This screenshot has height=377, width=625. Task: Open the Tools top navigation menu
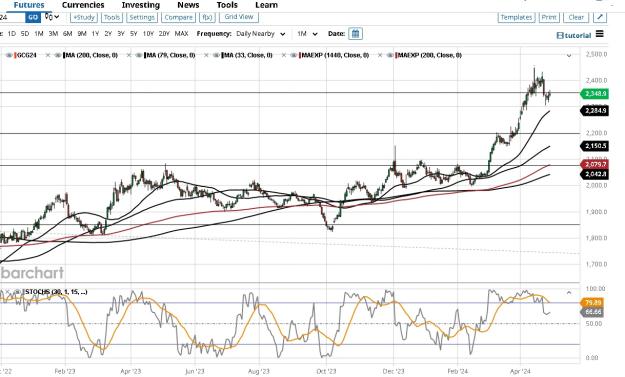tap(227, 5)
